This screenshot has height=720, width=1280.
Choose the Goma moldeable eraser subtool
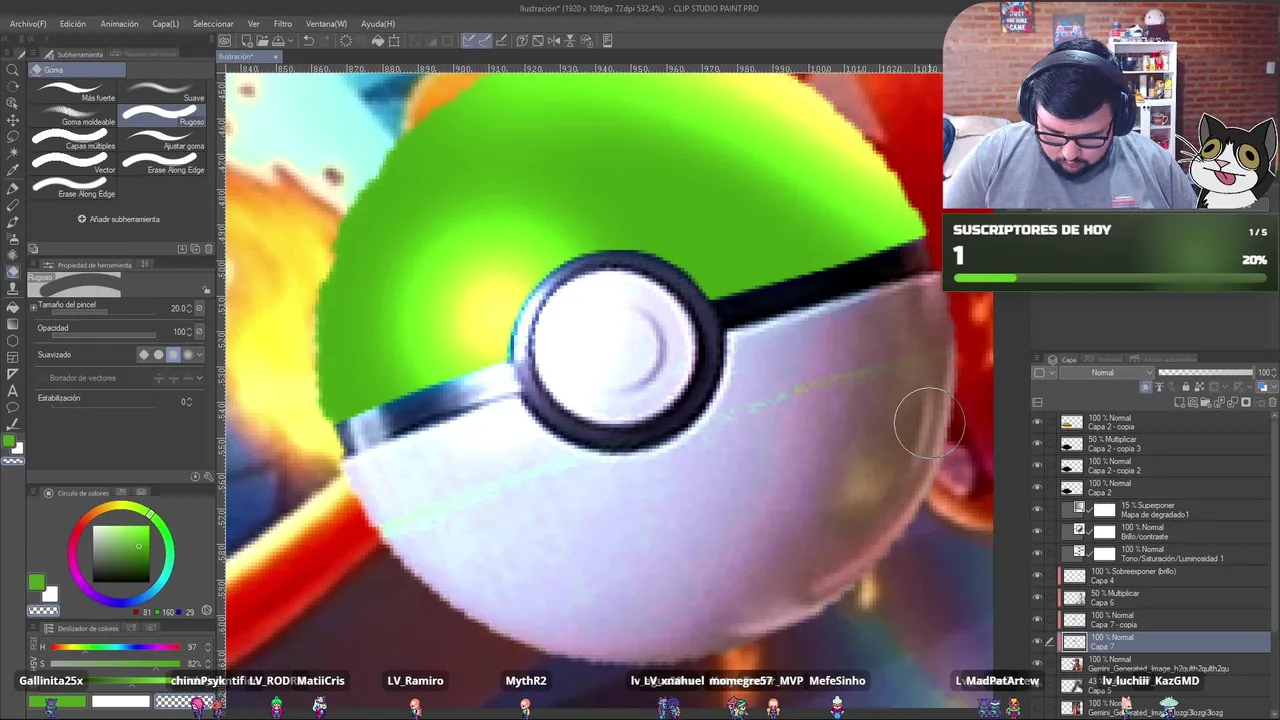coord(73,116)
